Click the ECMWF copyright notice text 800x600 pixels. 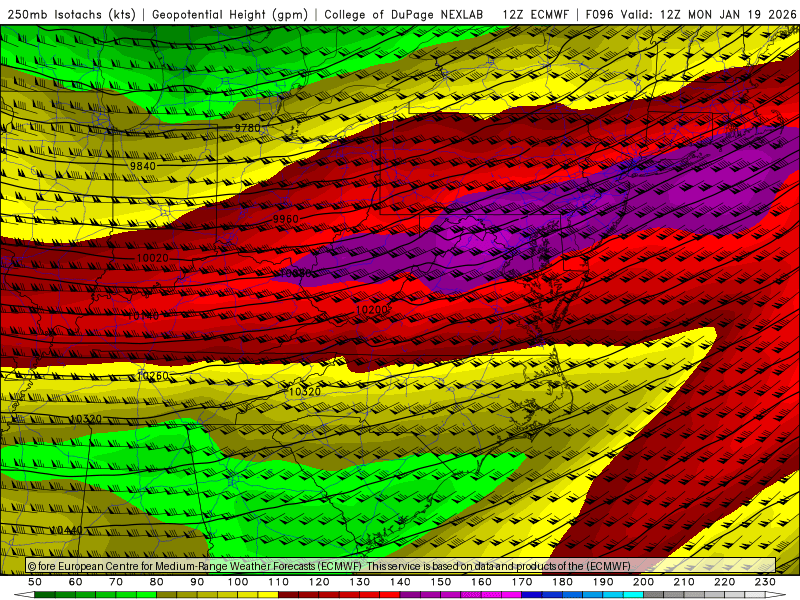click(329, 566)
